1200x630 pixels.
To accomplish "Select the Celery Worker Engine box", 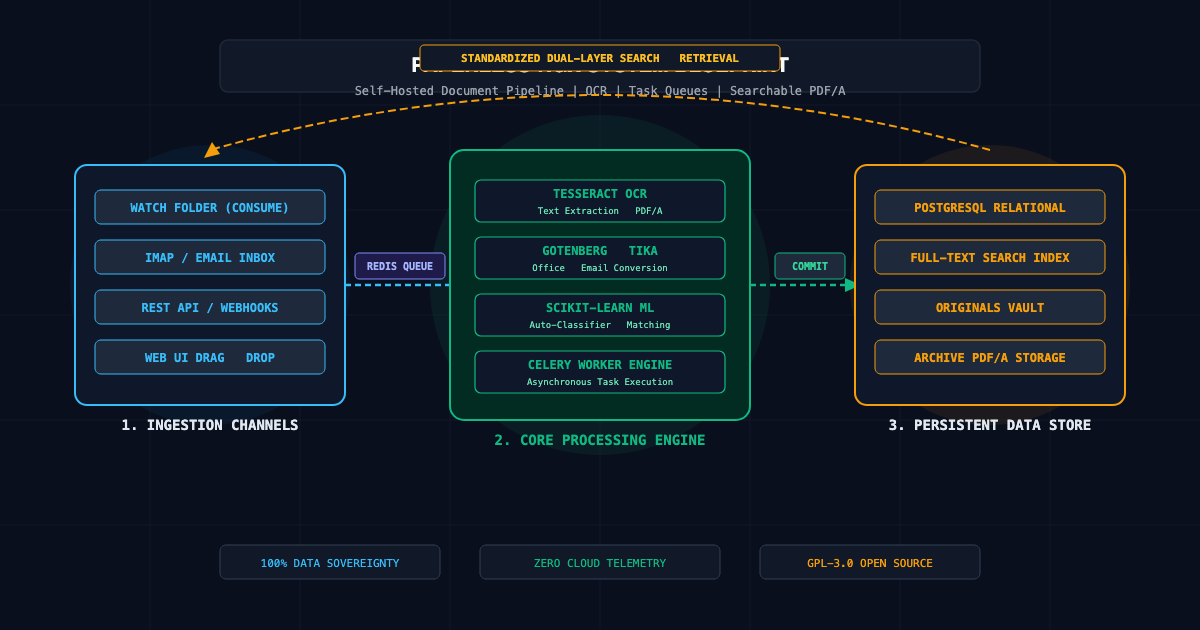I will tap(600, 372).
